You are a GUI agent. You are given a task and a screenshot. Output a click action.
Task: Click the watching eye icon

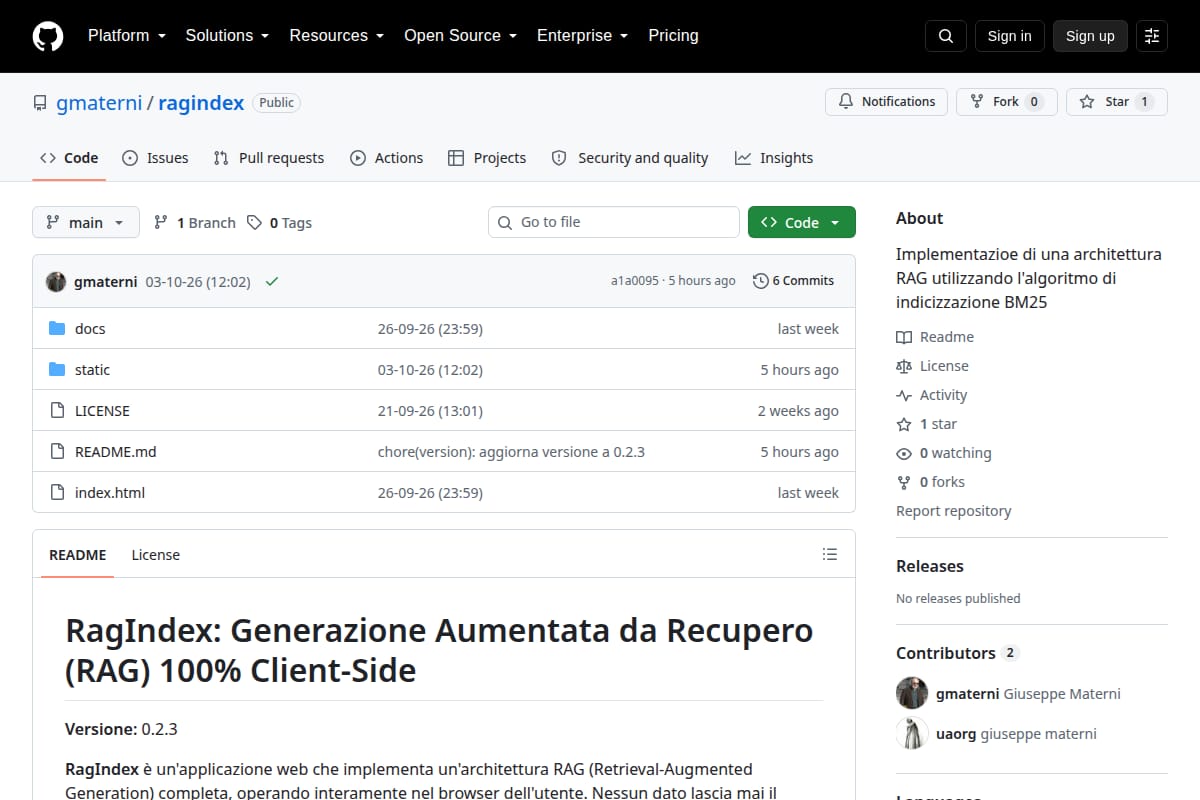point(904,453)
